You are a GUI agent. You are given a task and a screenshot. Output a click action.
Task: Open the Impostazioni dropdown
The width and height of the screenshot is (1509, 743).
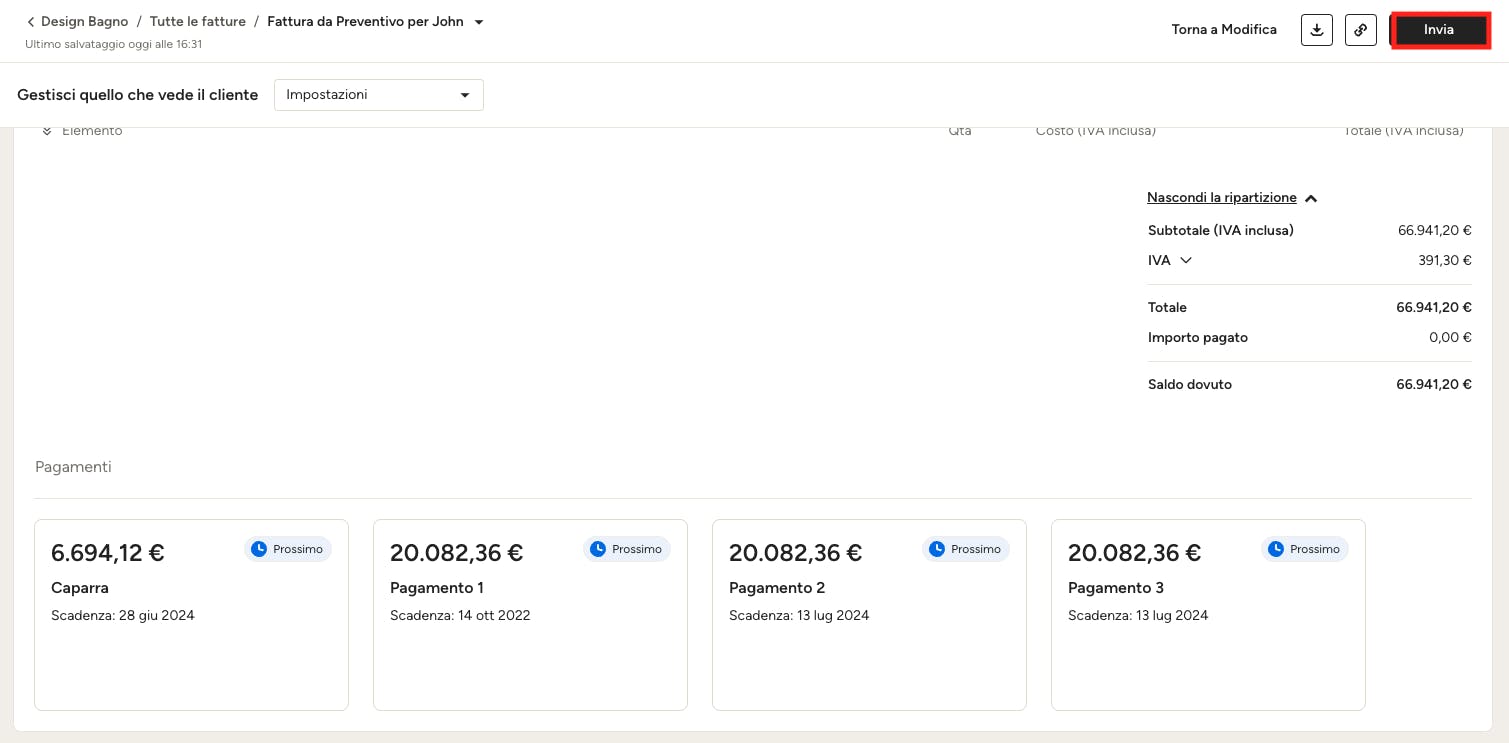tap(379, 95)
